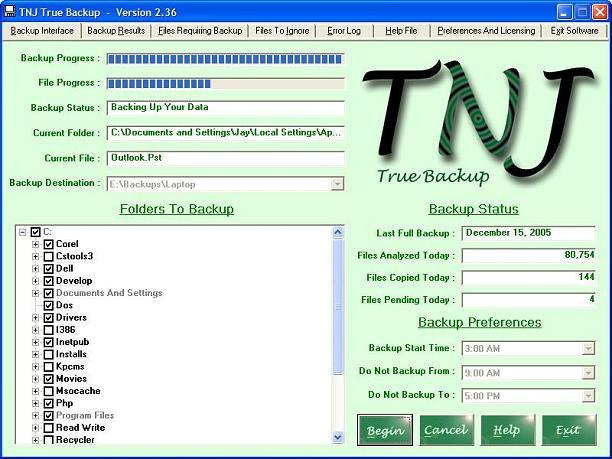This screenshot has width=612, height=459.
Task: Click the Exit Software tab
Action: click(x=574, y=31)
